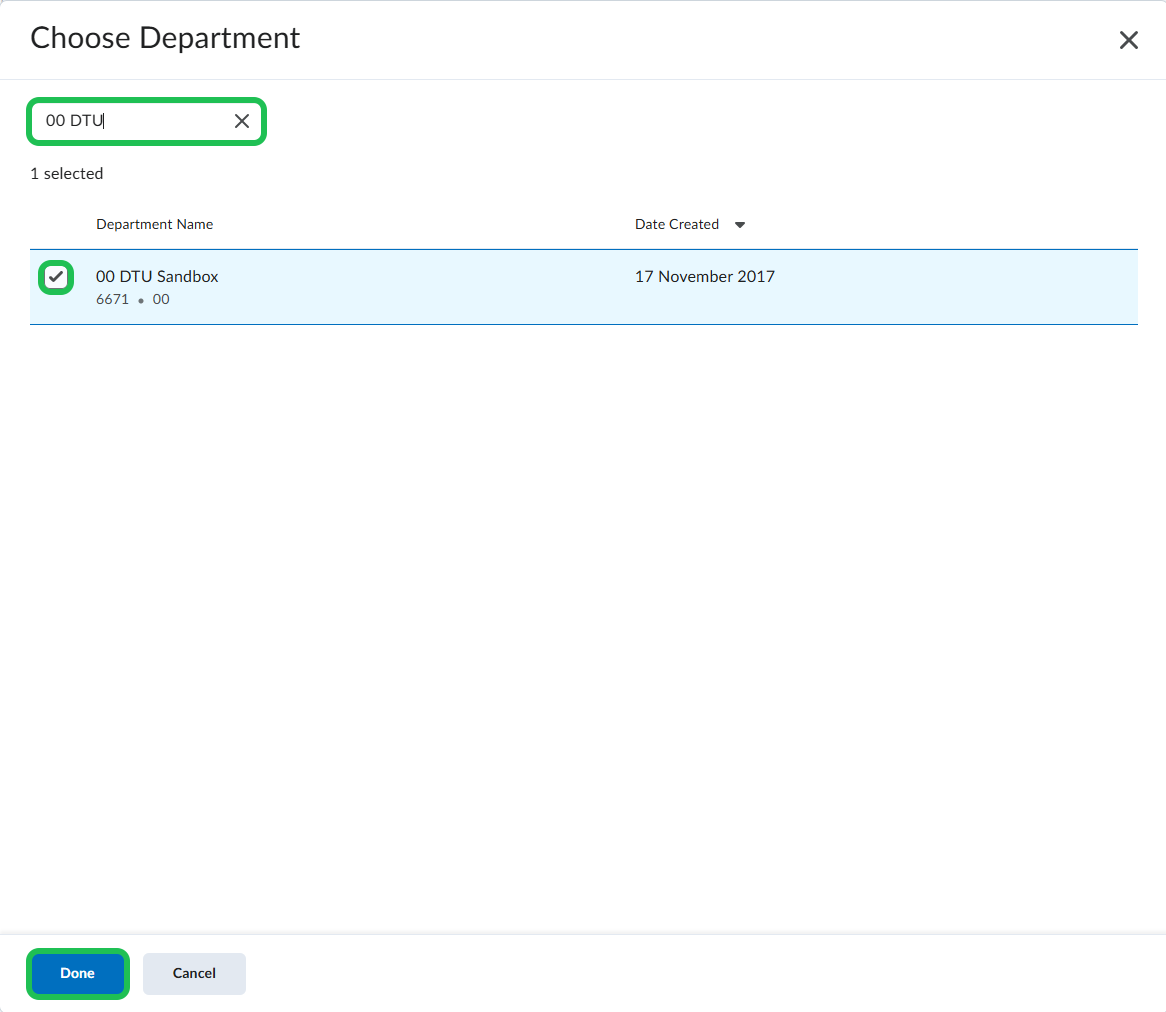The height and width of the screenshot is (1012, 1166).
Task: Click the department code 6671
Action: tap(112, 299)
